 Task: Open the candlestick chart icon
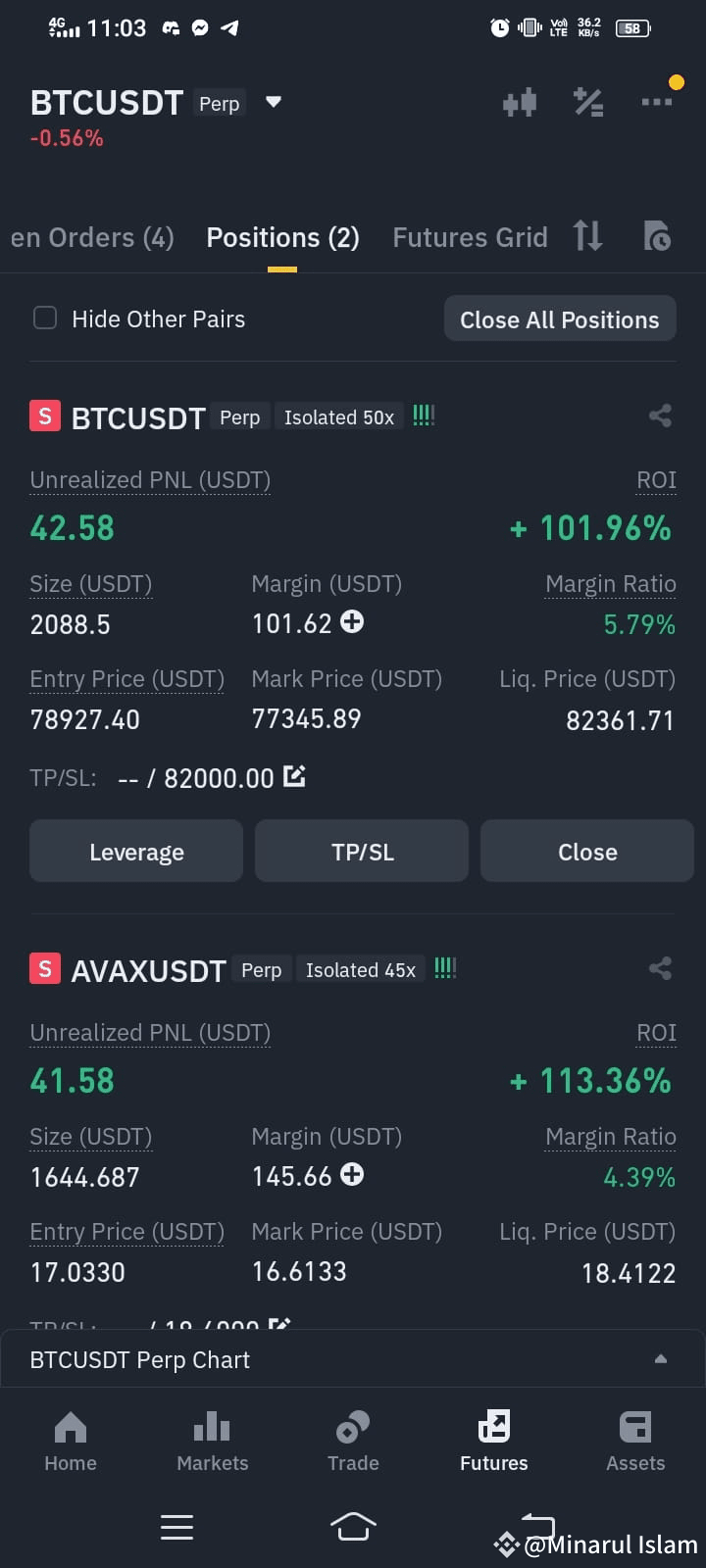coord(520,102)
